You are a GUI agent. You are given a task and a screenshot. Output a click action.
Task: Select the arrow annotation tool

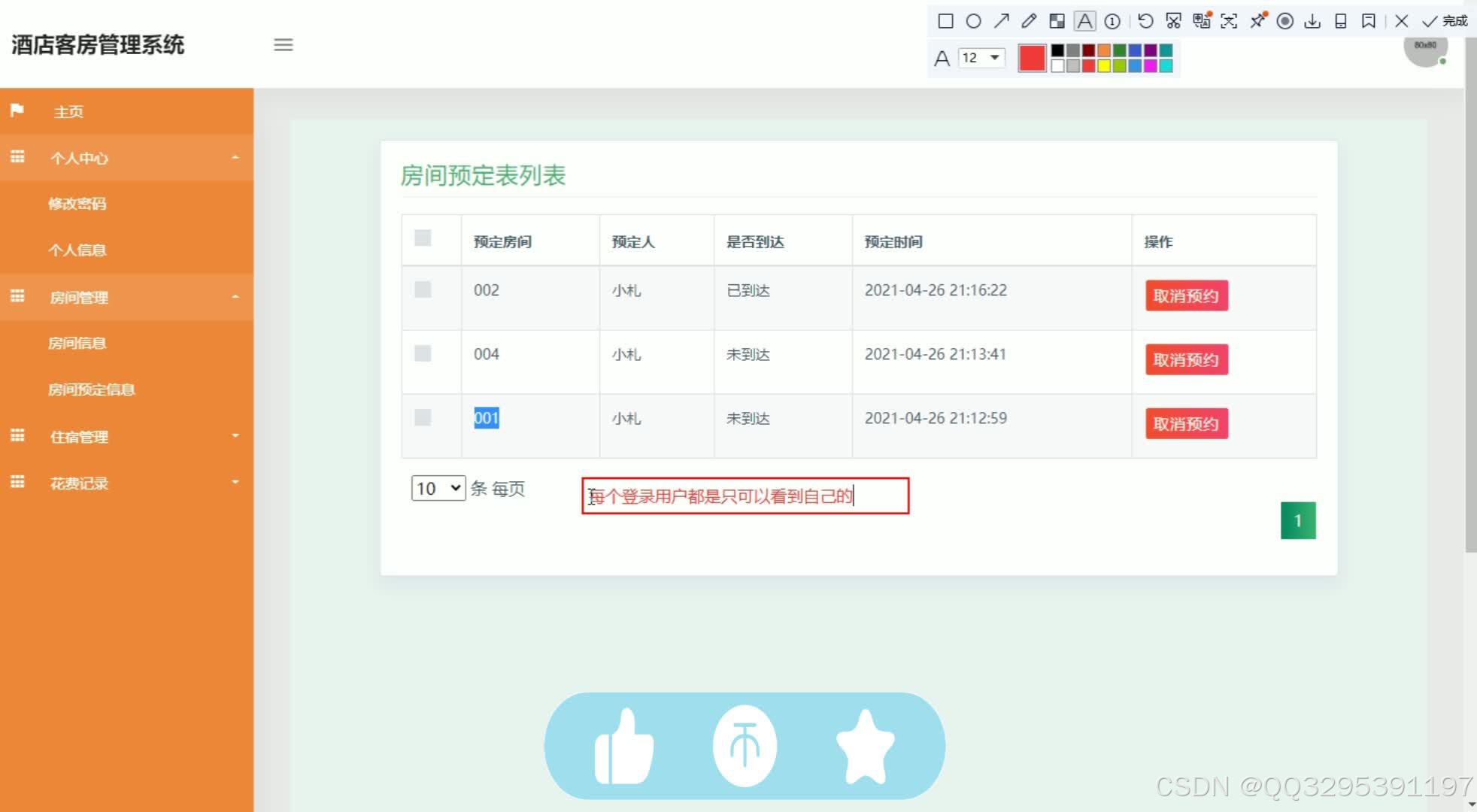[1001, 21]
